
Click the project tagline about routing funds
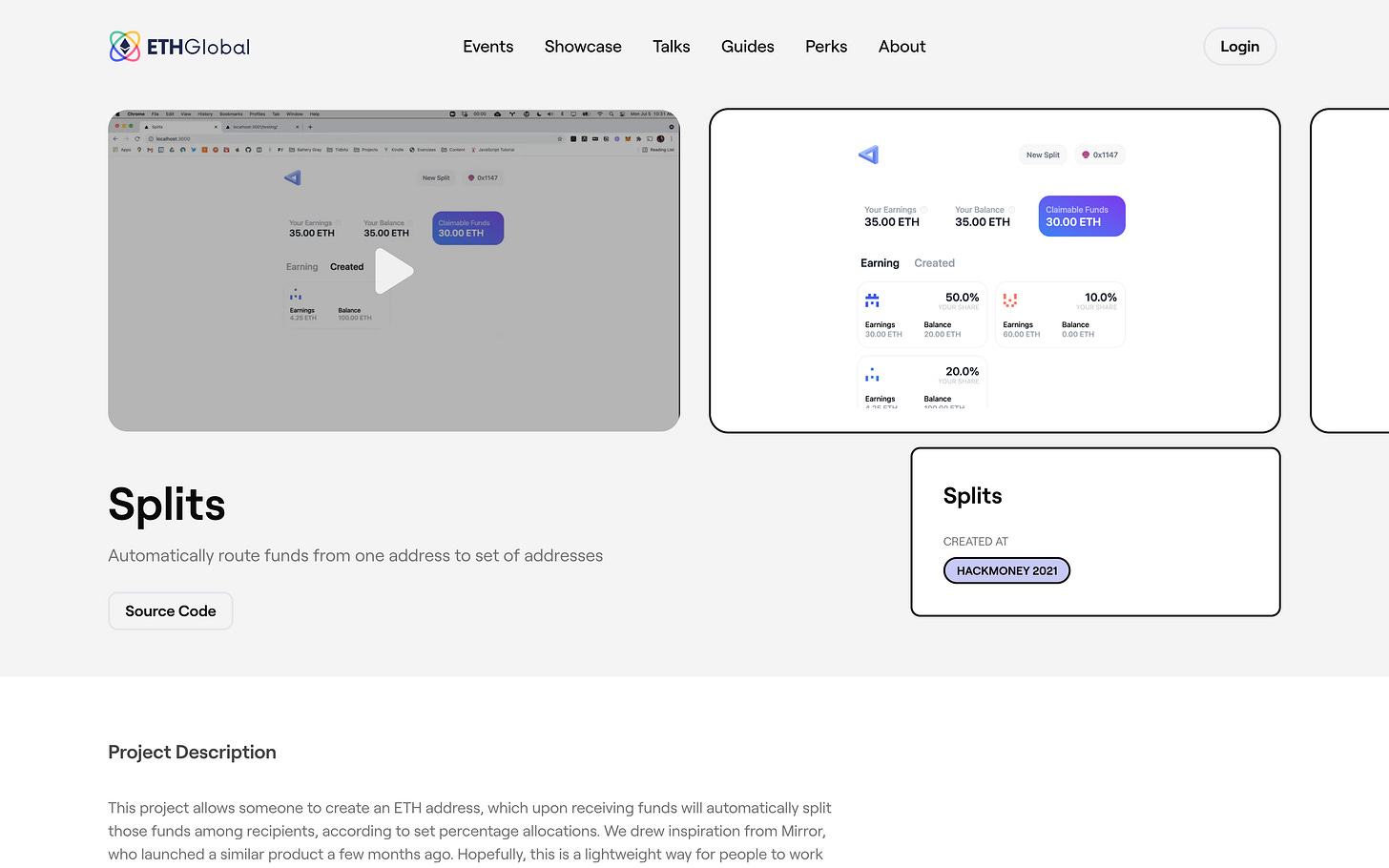click(x=355, y=555)
